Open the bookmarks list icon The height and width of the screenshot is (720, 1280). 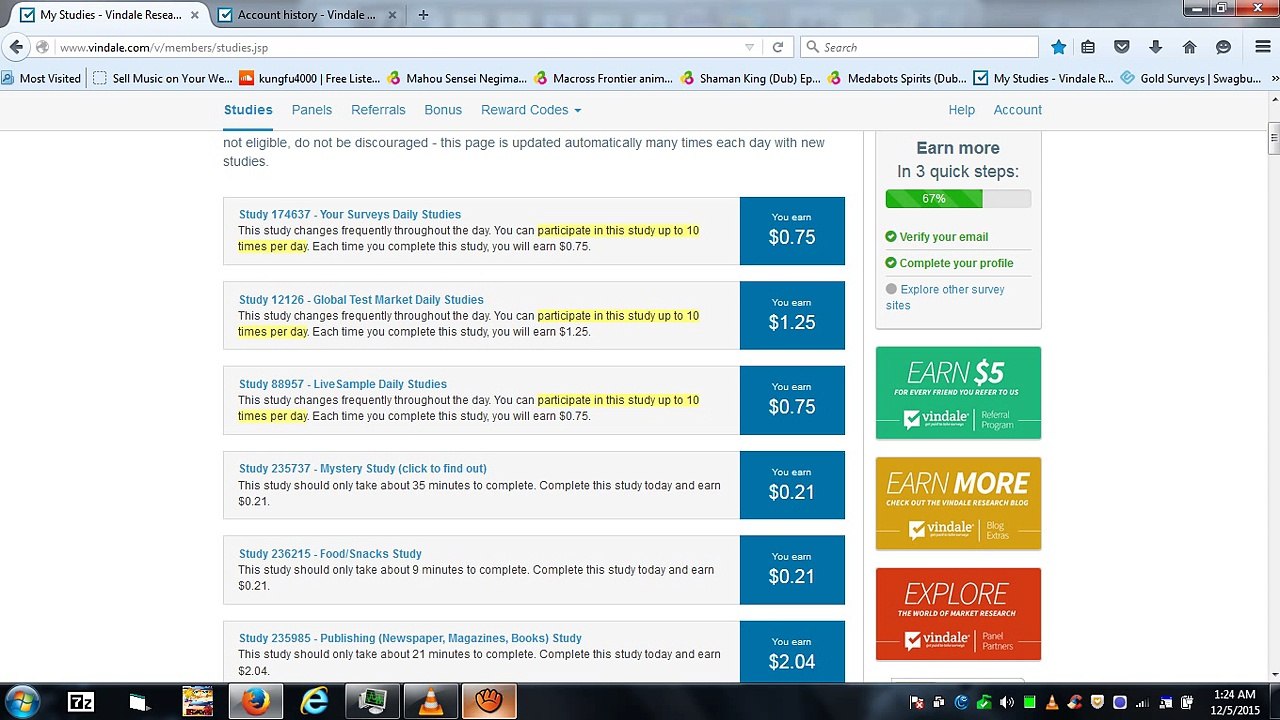click(x=1088, y=47)
